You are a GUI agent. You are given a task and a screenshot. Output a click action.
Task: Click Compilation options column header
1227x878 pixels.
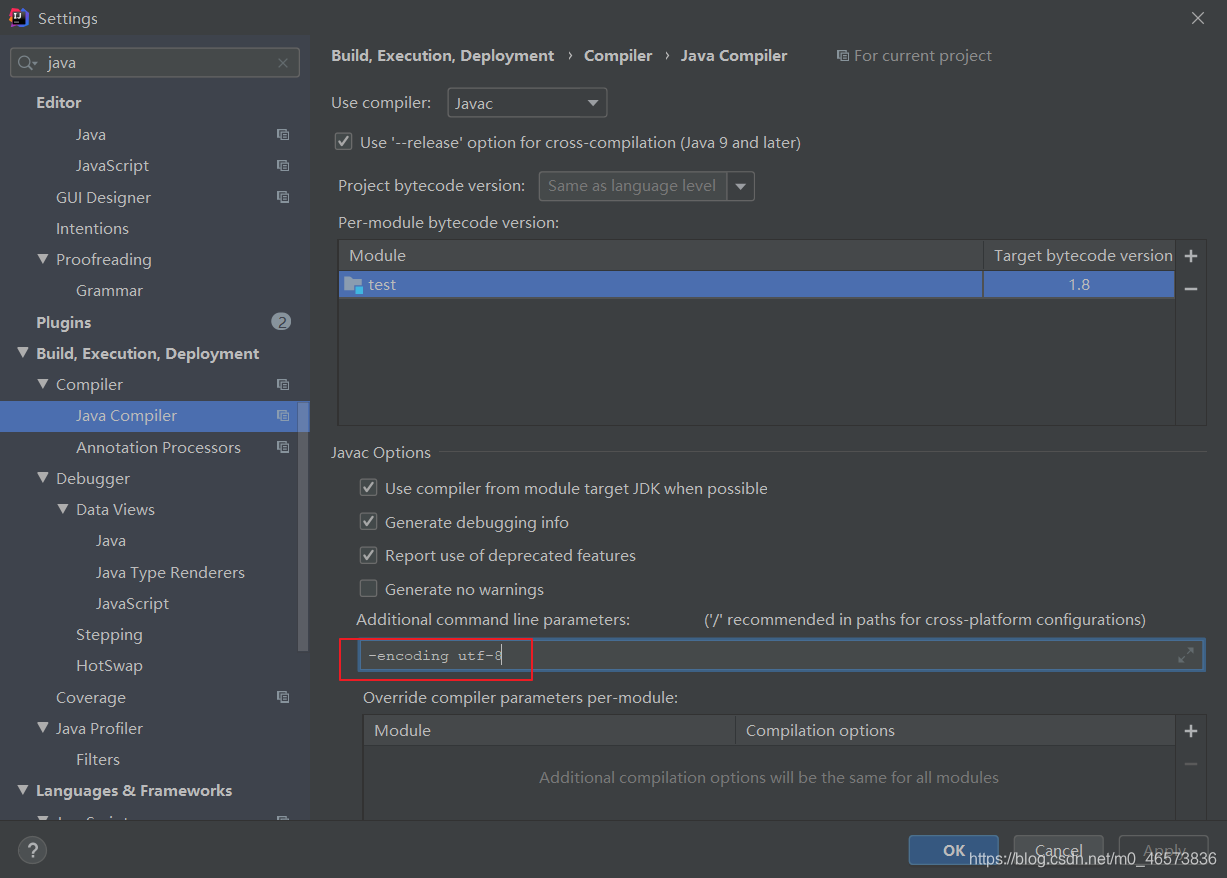tap(955, 730)
